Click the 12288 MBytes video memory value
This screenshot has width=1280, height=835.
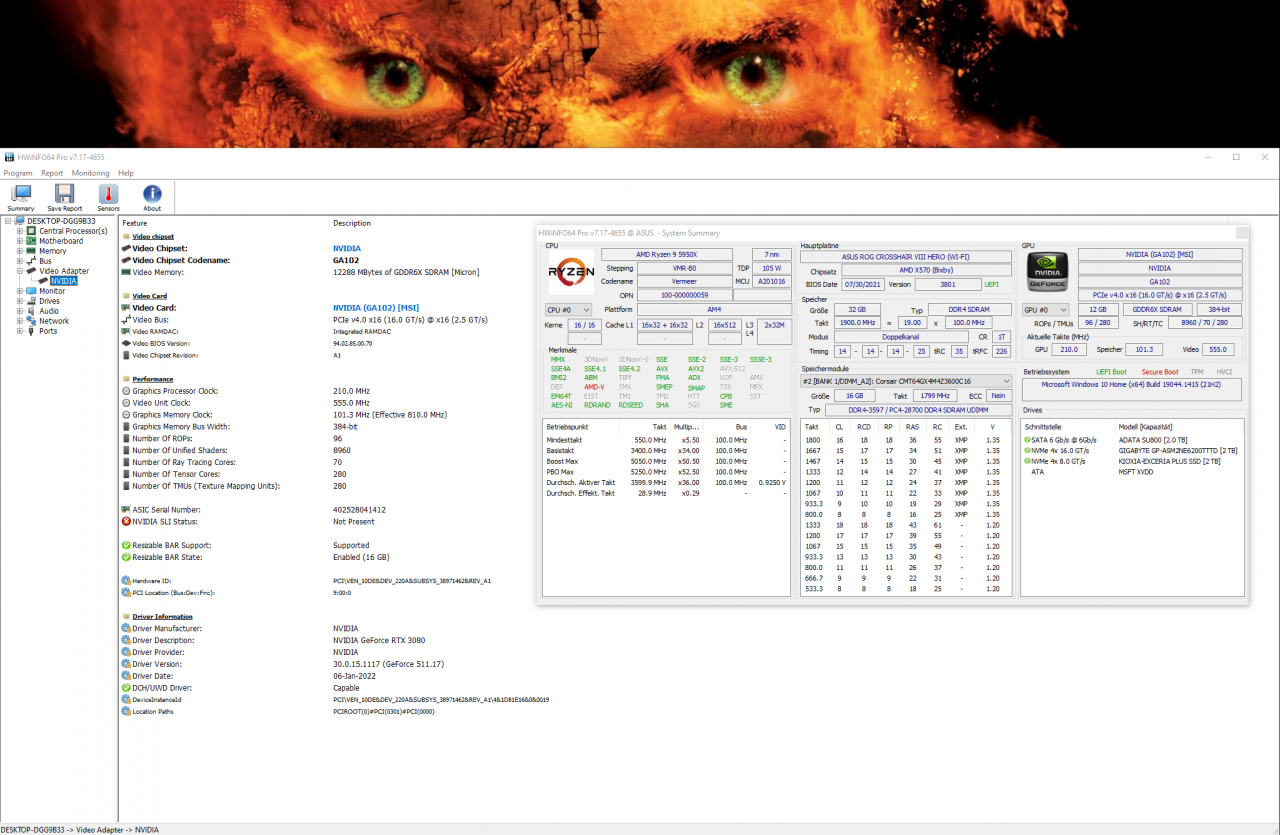(x=406, y=272)
